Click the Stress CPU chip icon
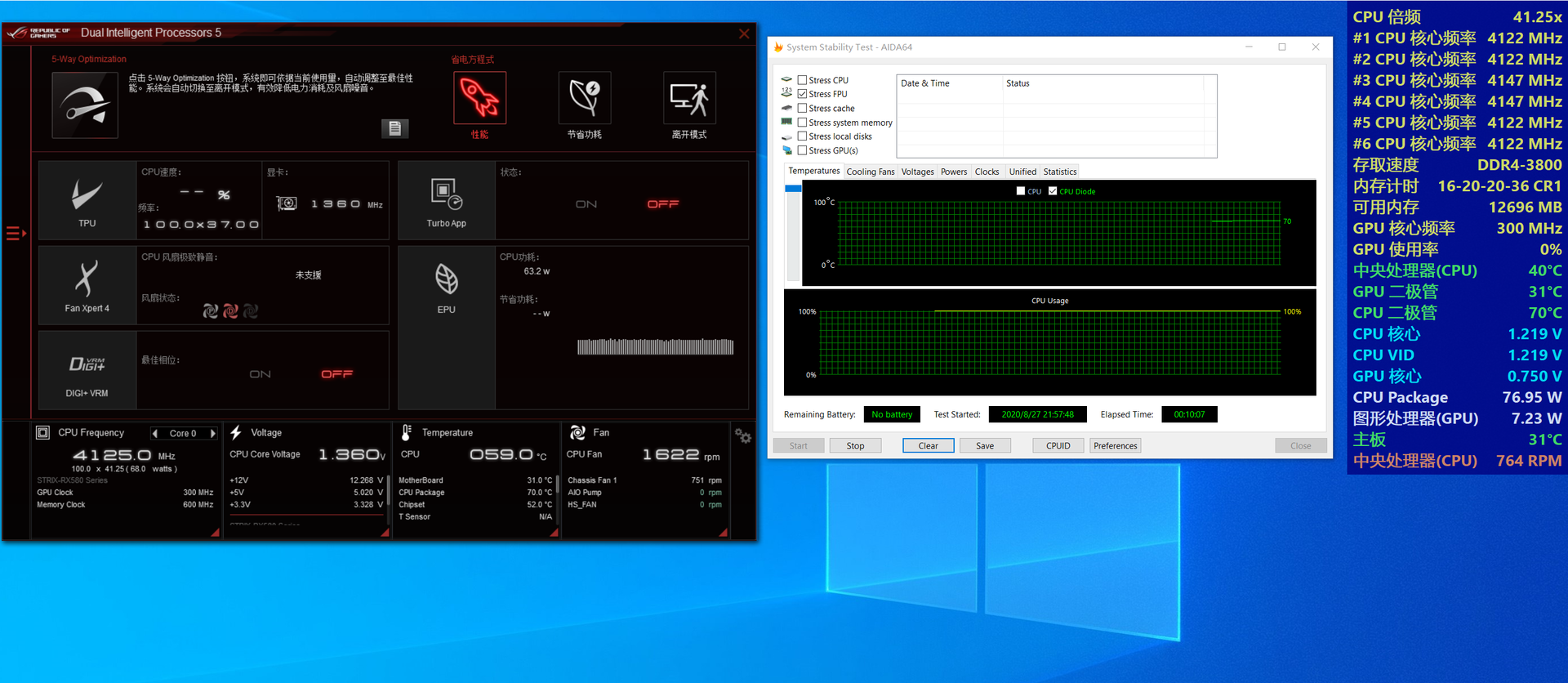 [x=786, y=79]
